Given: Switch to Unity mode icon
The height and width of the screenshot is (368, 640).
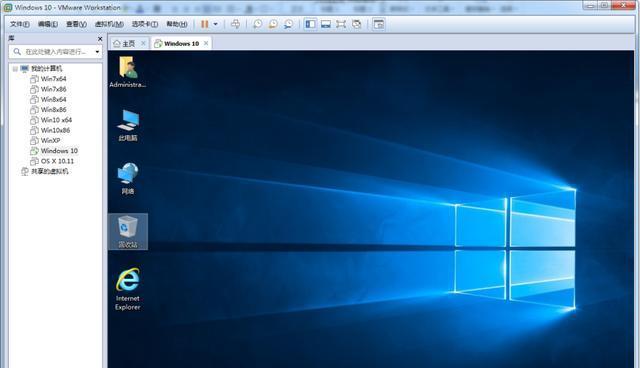Looking at the screenshot, I should pyautogui.click(x=356, y=24).
